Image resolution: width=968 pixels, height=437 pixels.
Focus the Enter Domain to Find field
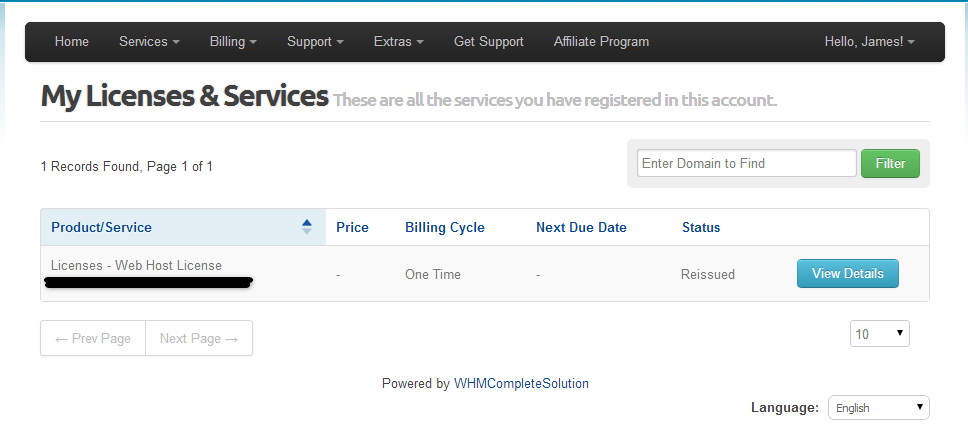(x=746, y=164)
